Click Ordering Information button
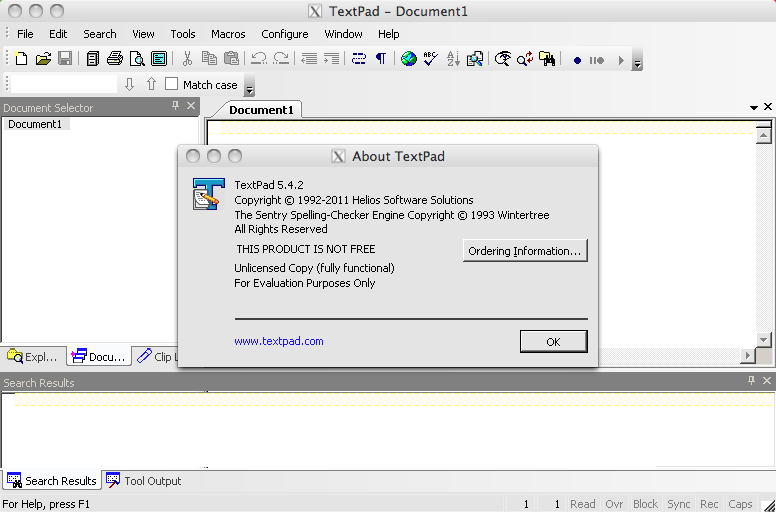776x512 pixels. tap(525, 251)
